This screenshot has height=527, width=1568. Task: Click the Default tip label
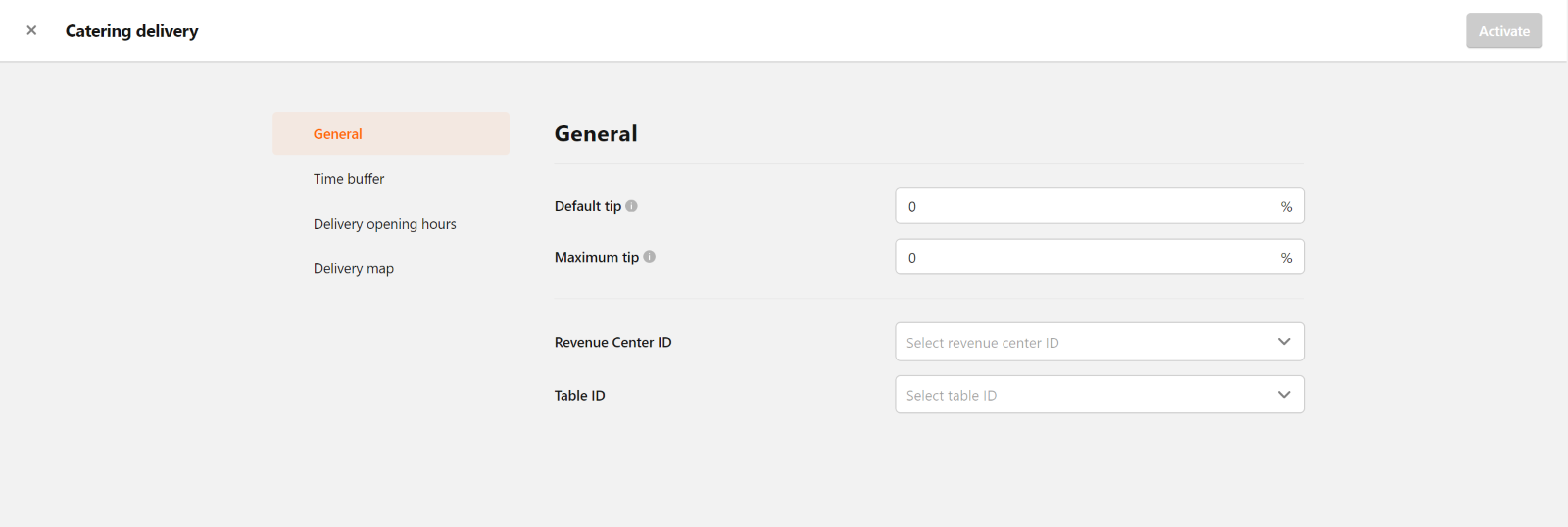[588, 206]
